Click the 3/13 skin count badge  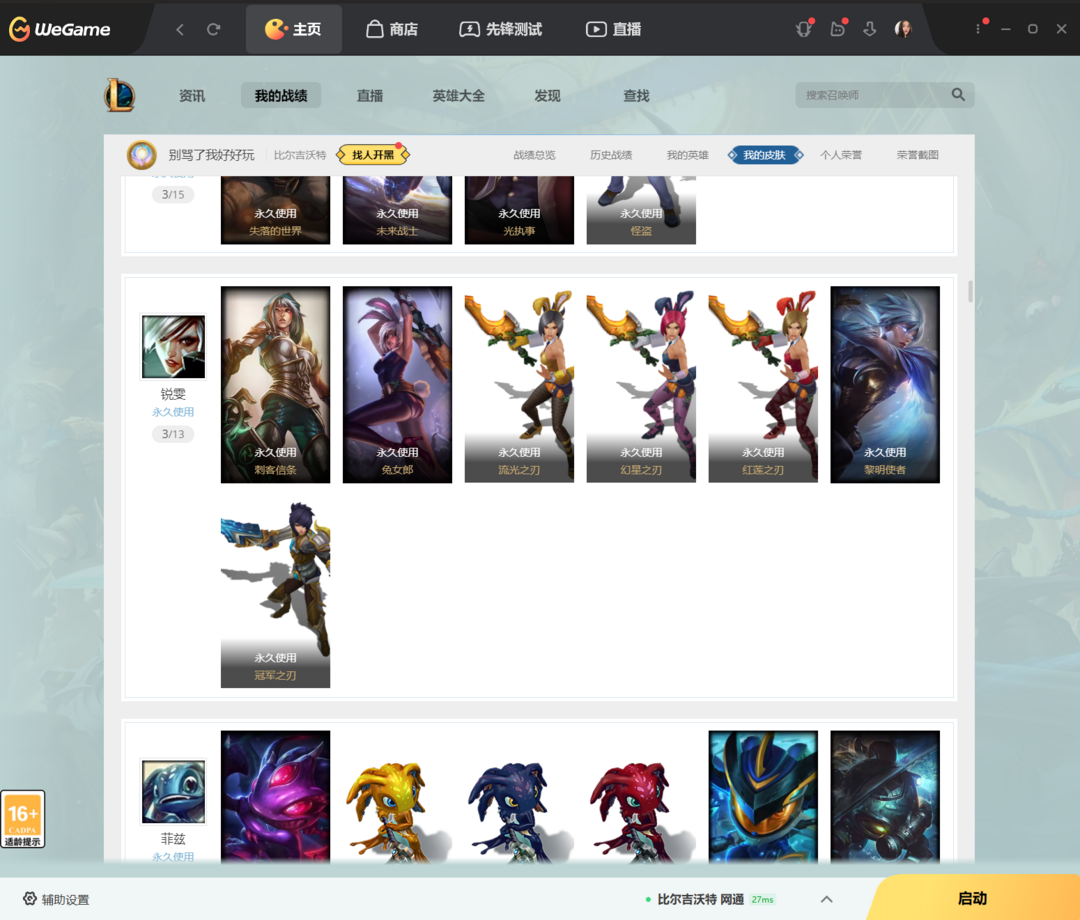173,434
